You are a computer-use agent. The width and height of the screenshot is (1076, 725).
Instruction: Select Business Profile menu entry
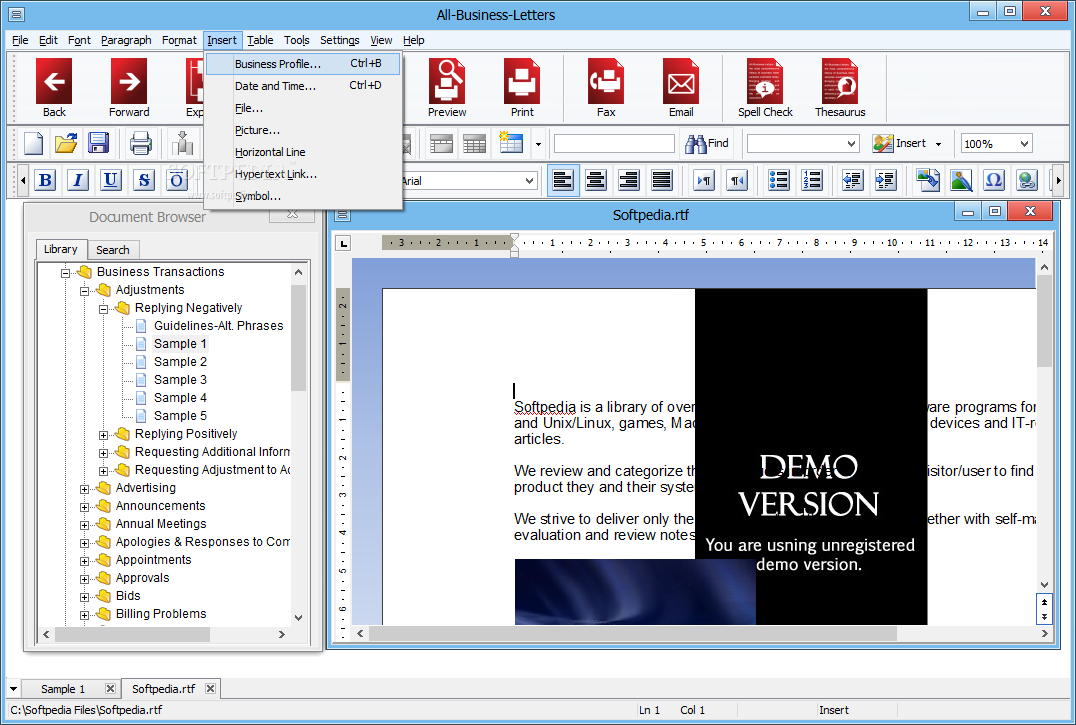(303, 64)
